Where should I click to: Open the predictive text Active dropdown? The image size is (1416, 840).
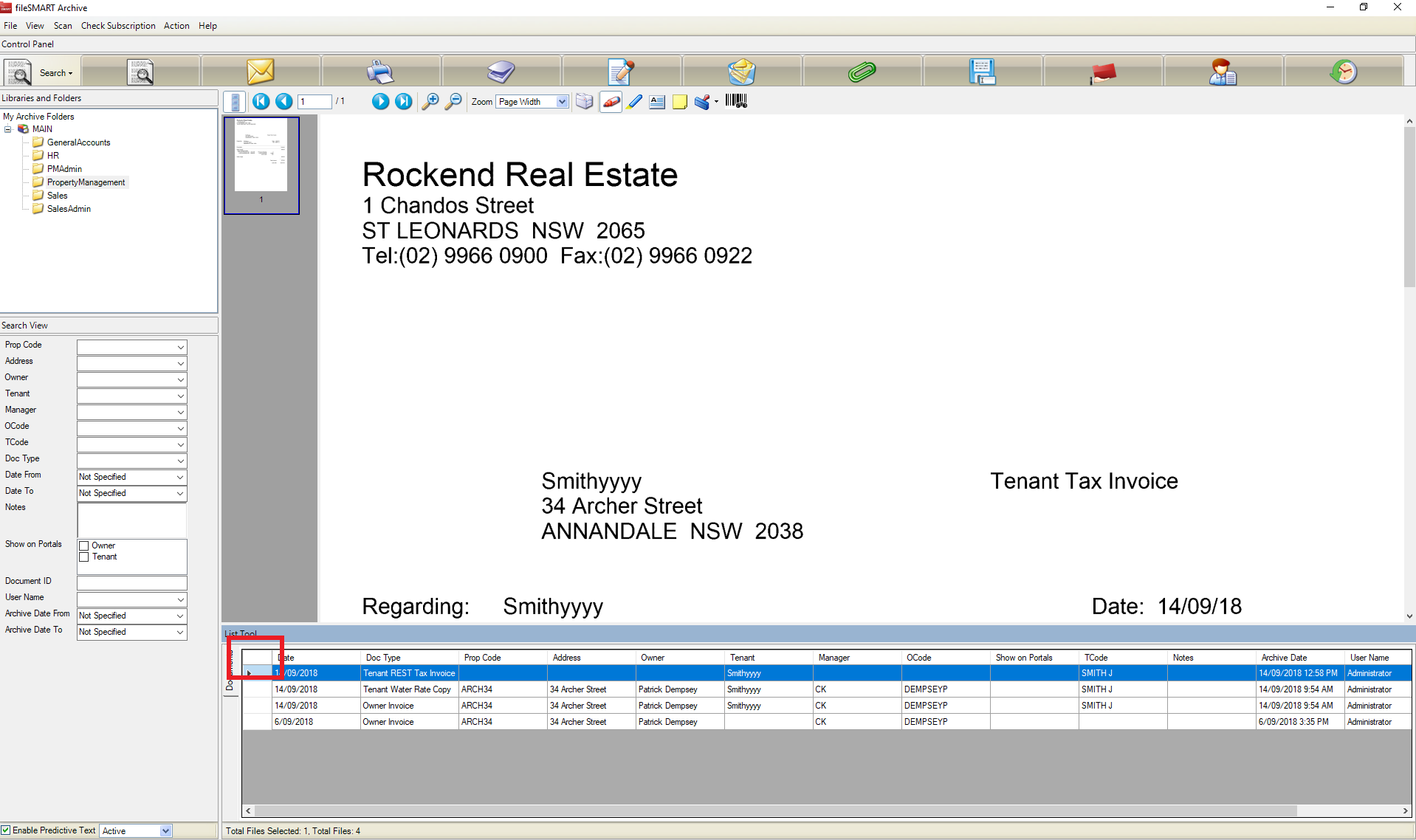point(165,831)
